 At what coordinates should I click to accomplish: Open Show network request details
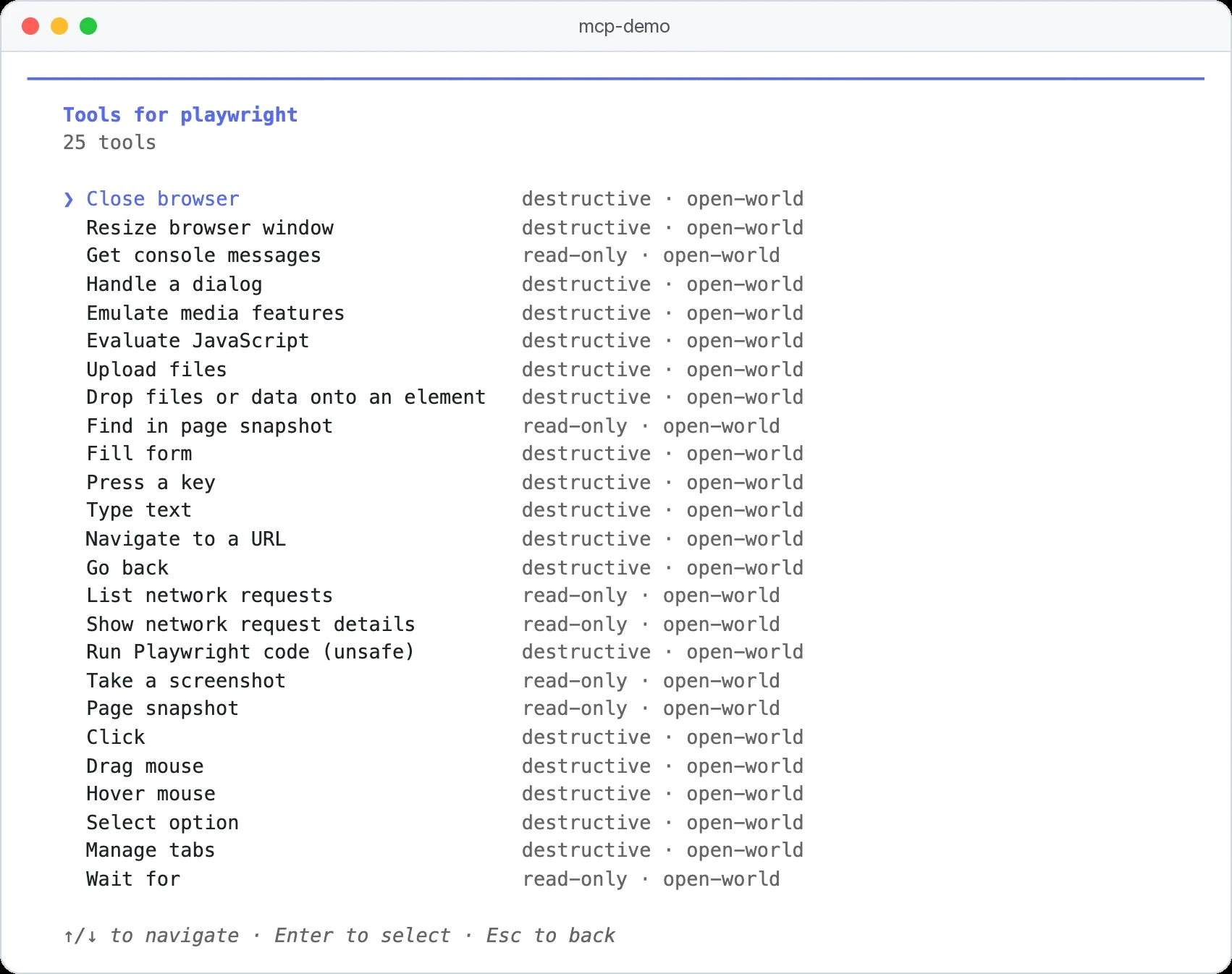point(434,624)
